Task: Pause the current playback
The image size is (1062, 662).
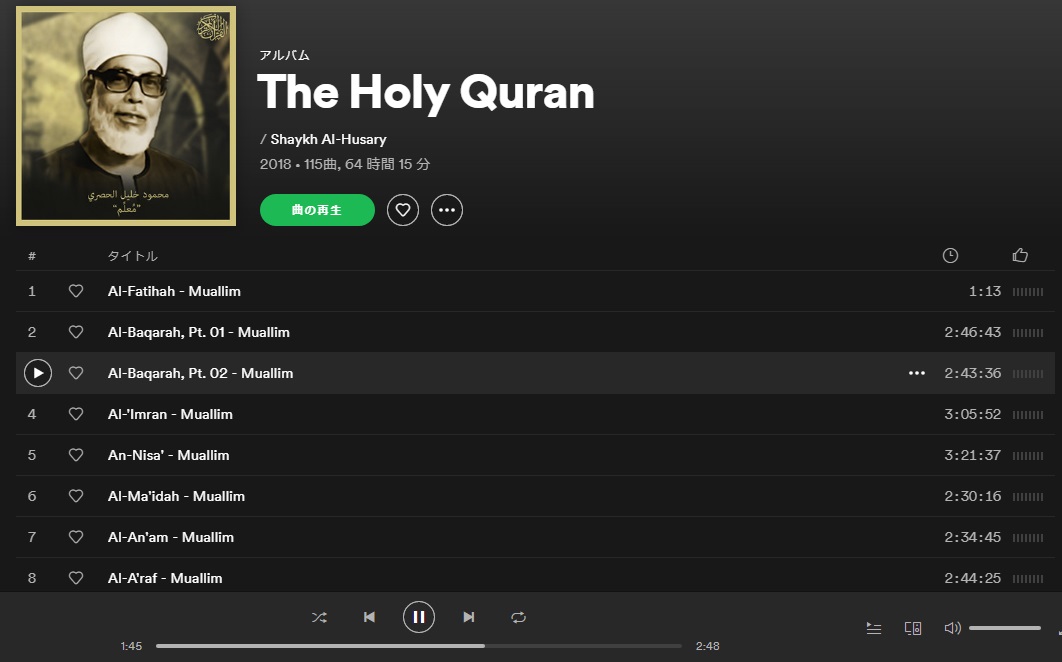Action: (x=419, y=617)
